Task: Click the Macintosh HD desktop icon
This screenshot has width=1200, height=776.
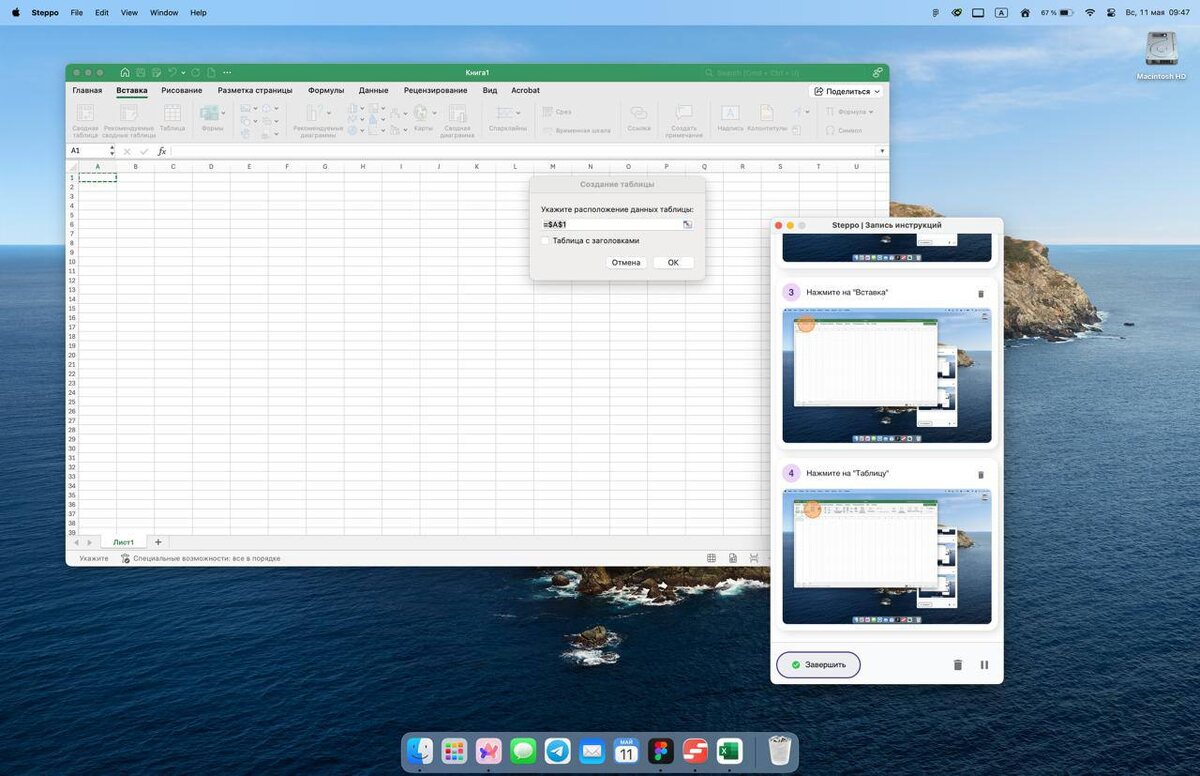Action: [1161, 55]
